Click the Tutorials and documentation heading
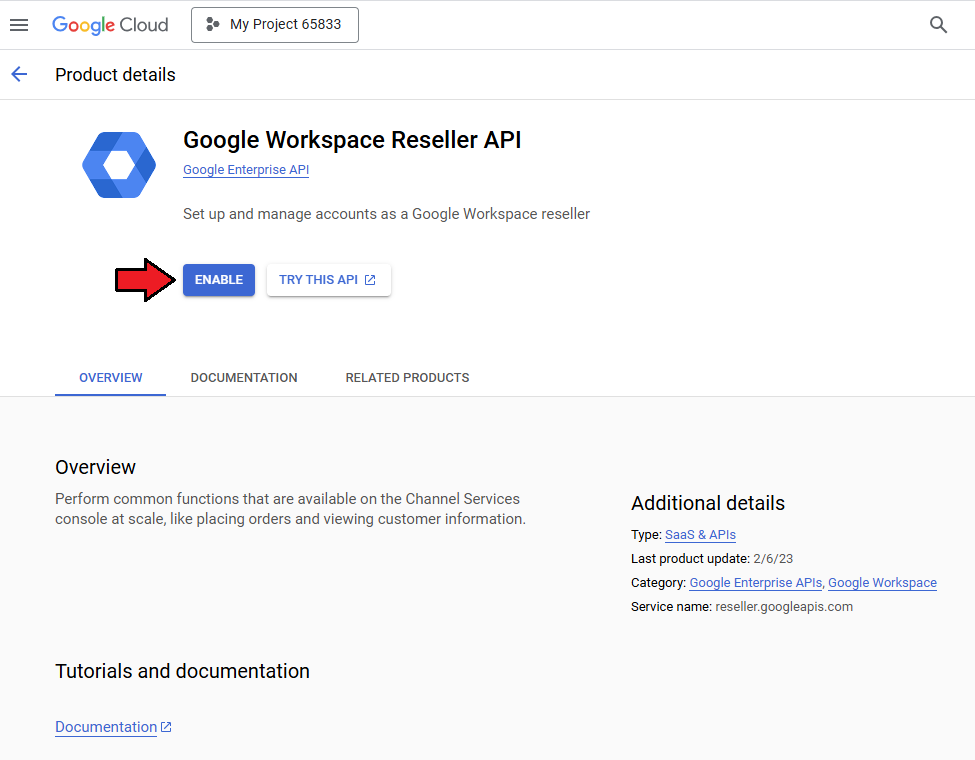This screenshot has height=760, width=975. (182, 671)
